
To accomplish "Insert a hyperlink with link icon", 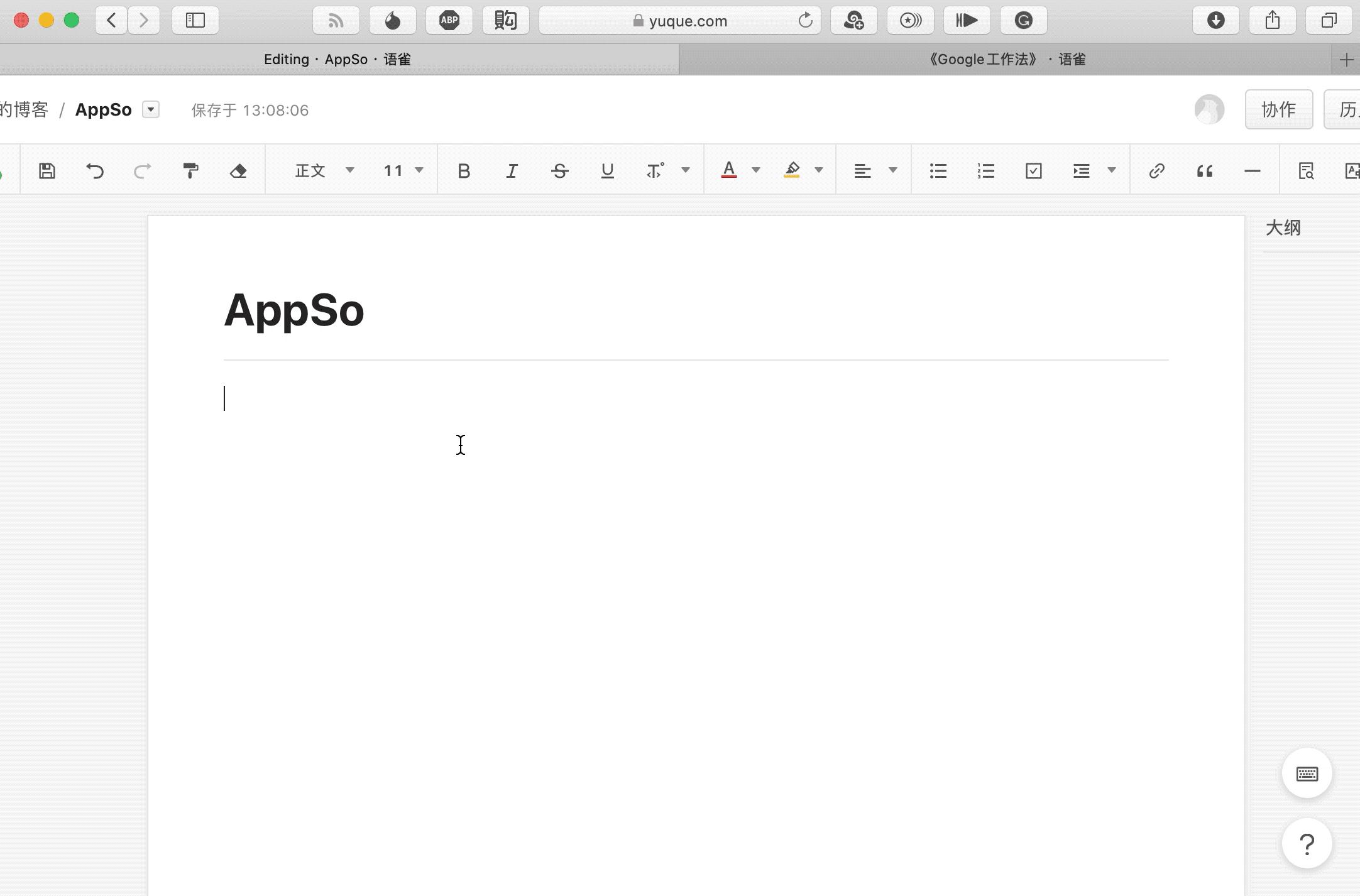I will (1156, 171).
